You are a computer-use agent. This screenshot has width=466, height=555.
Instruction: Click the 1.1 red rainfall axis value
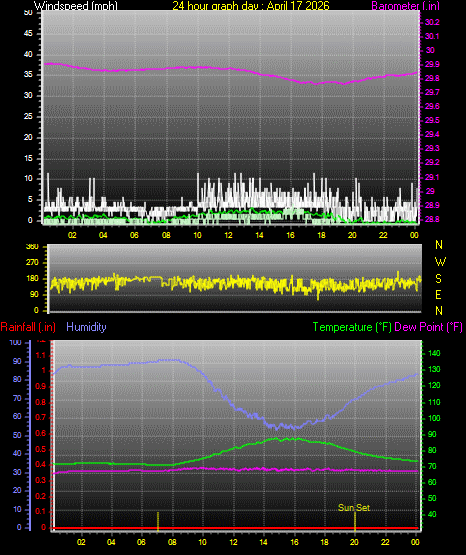(41, 355)
